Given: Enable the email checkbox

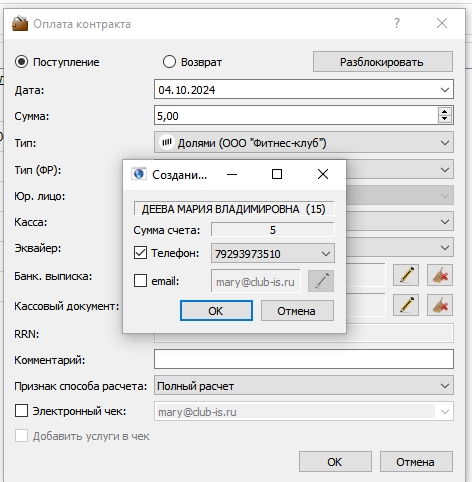Looking at the screenshot, I should click(x=140, y=281).
